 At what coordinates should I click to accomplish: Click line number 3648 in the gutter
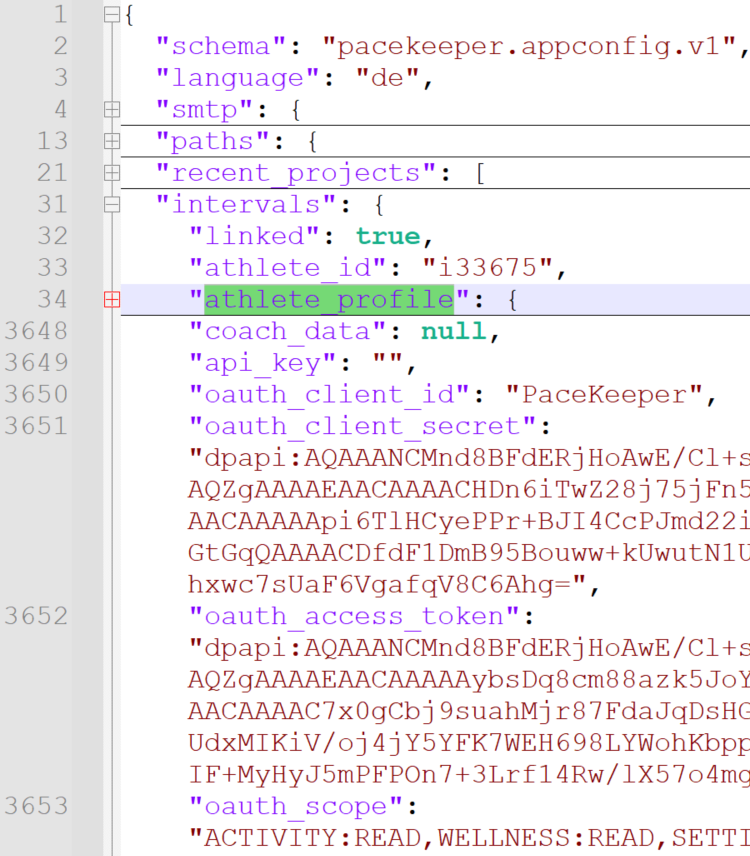click(36, 331)
